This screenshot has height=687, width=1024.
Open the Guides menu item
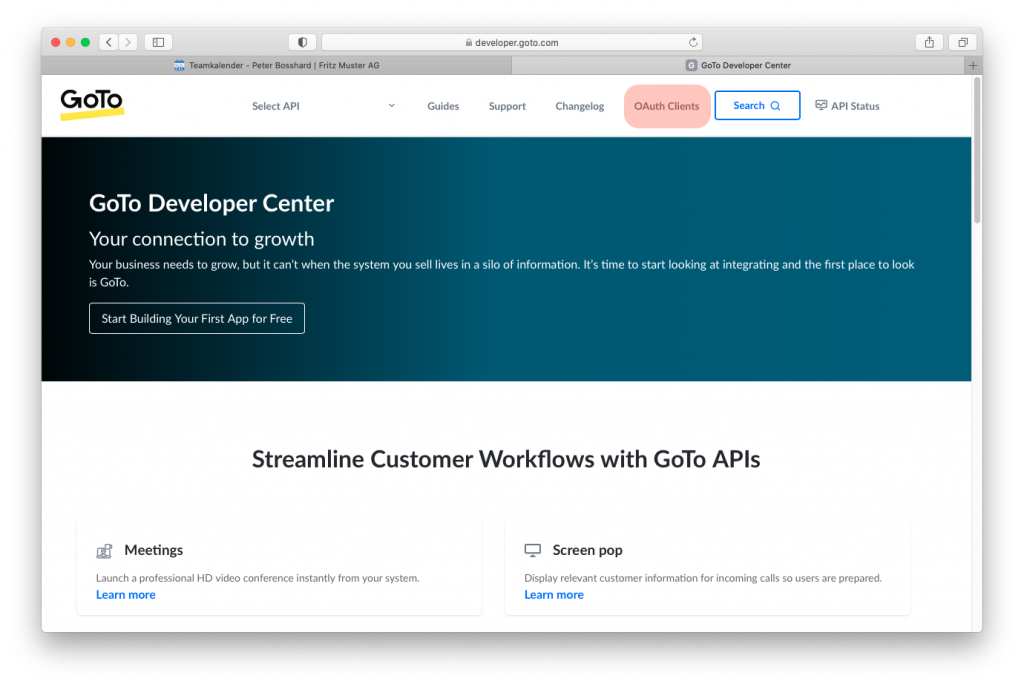tap(443, 106)
